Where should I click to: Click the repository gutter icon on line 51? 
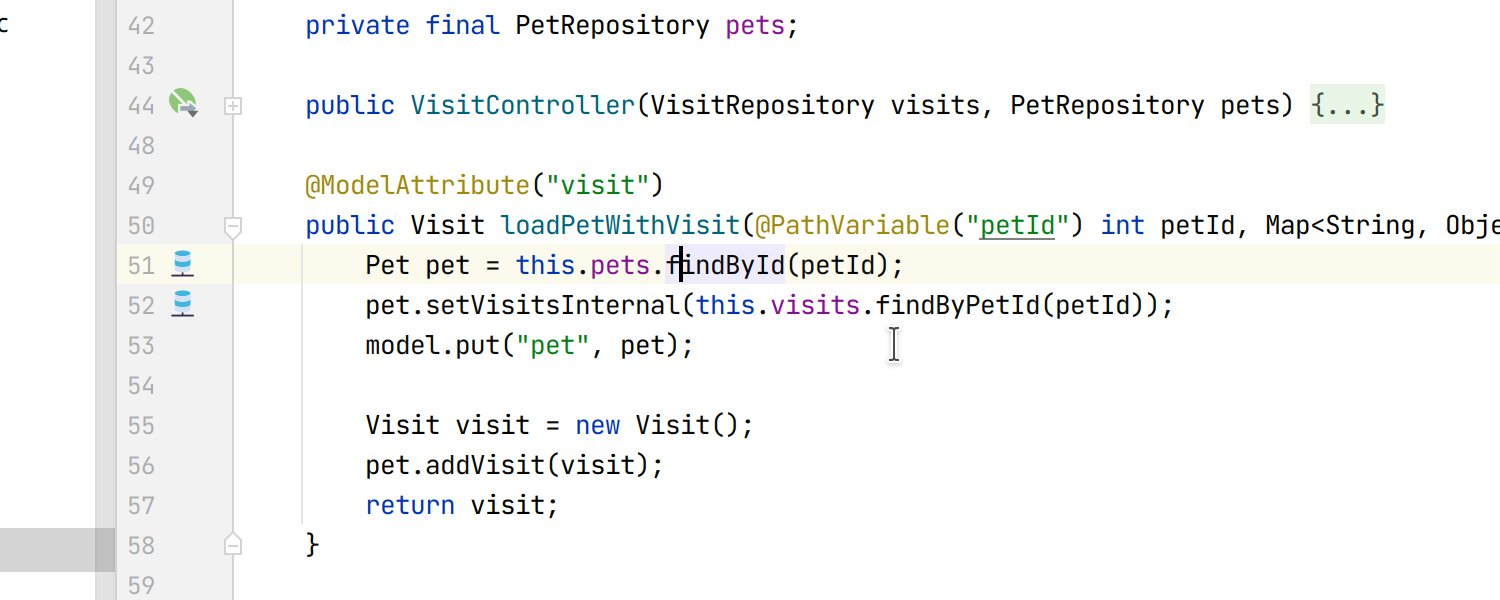182,264
